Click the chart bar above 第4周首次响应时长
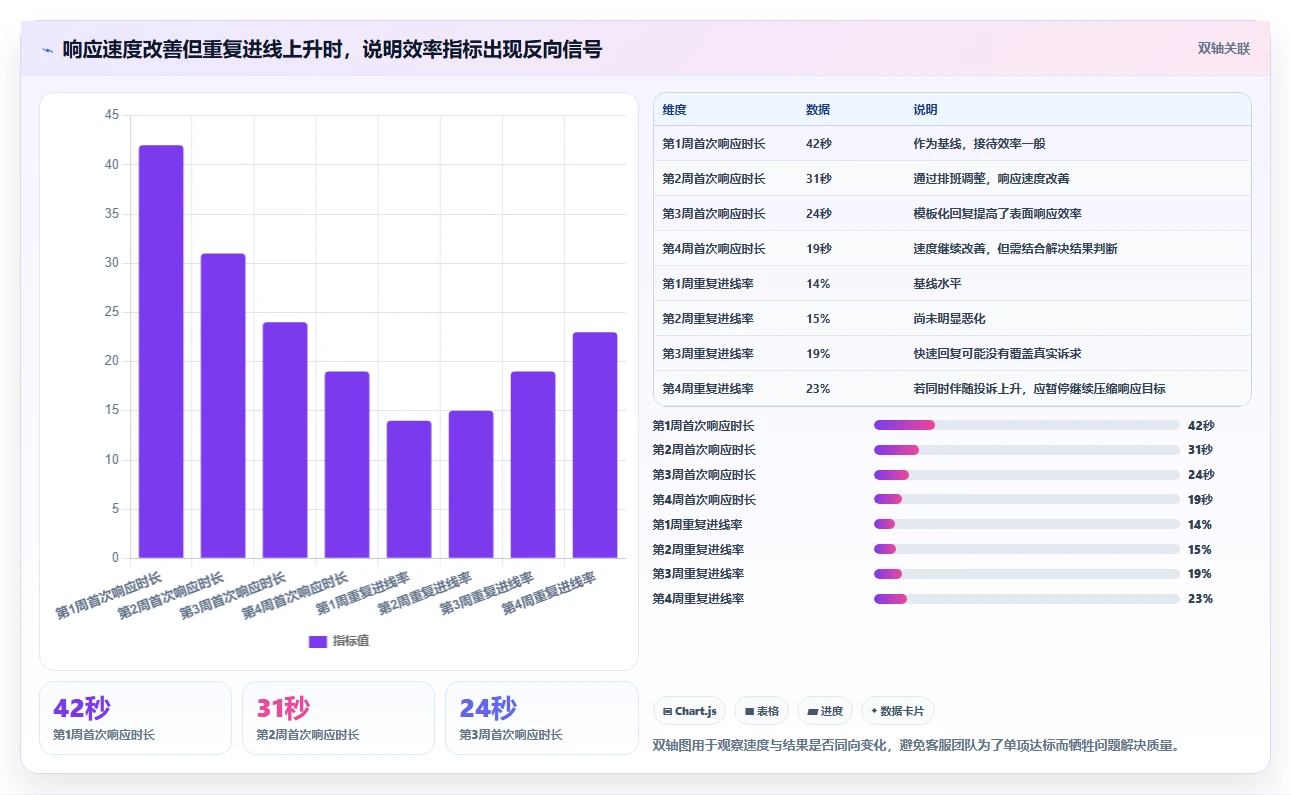 coord(347,464)
